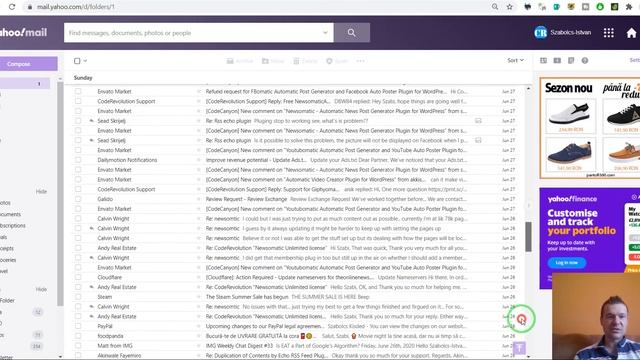Click the white sneaker ad thumbnail

coord(570,116)
